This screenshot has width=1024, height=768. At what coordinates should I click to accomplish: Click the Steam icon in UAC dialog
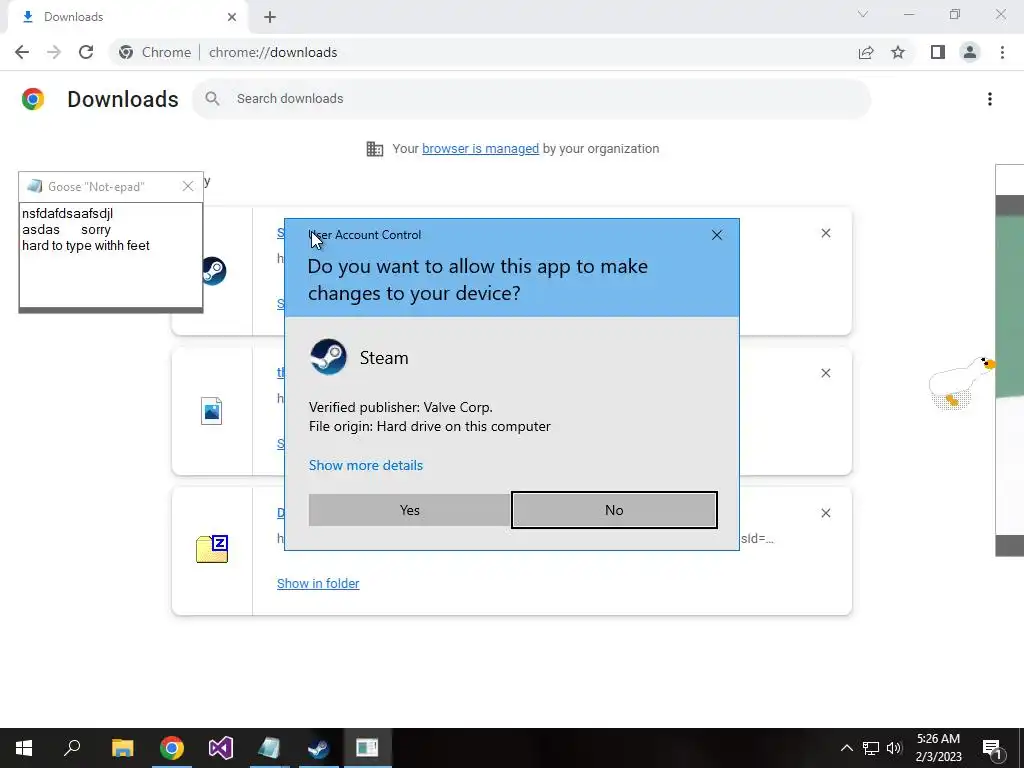click(x=328, y=357)
